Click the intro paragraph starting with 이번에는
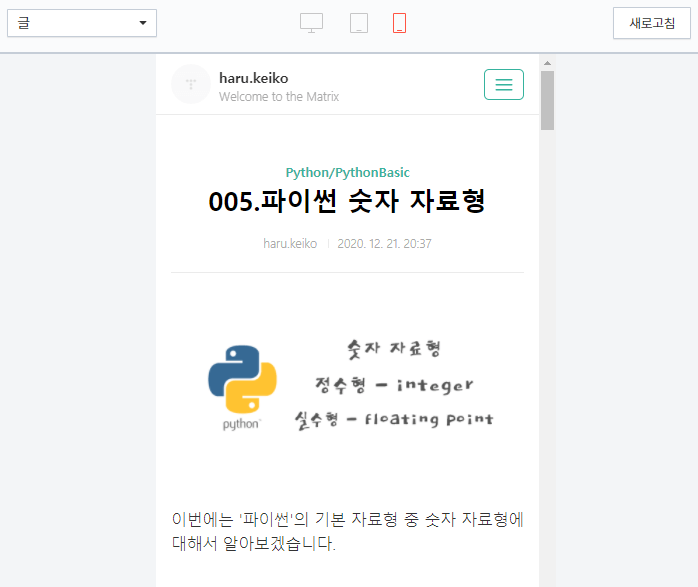 [x=348, y=531]
